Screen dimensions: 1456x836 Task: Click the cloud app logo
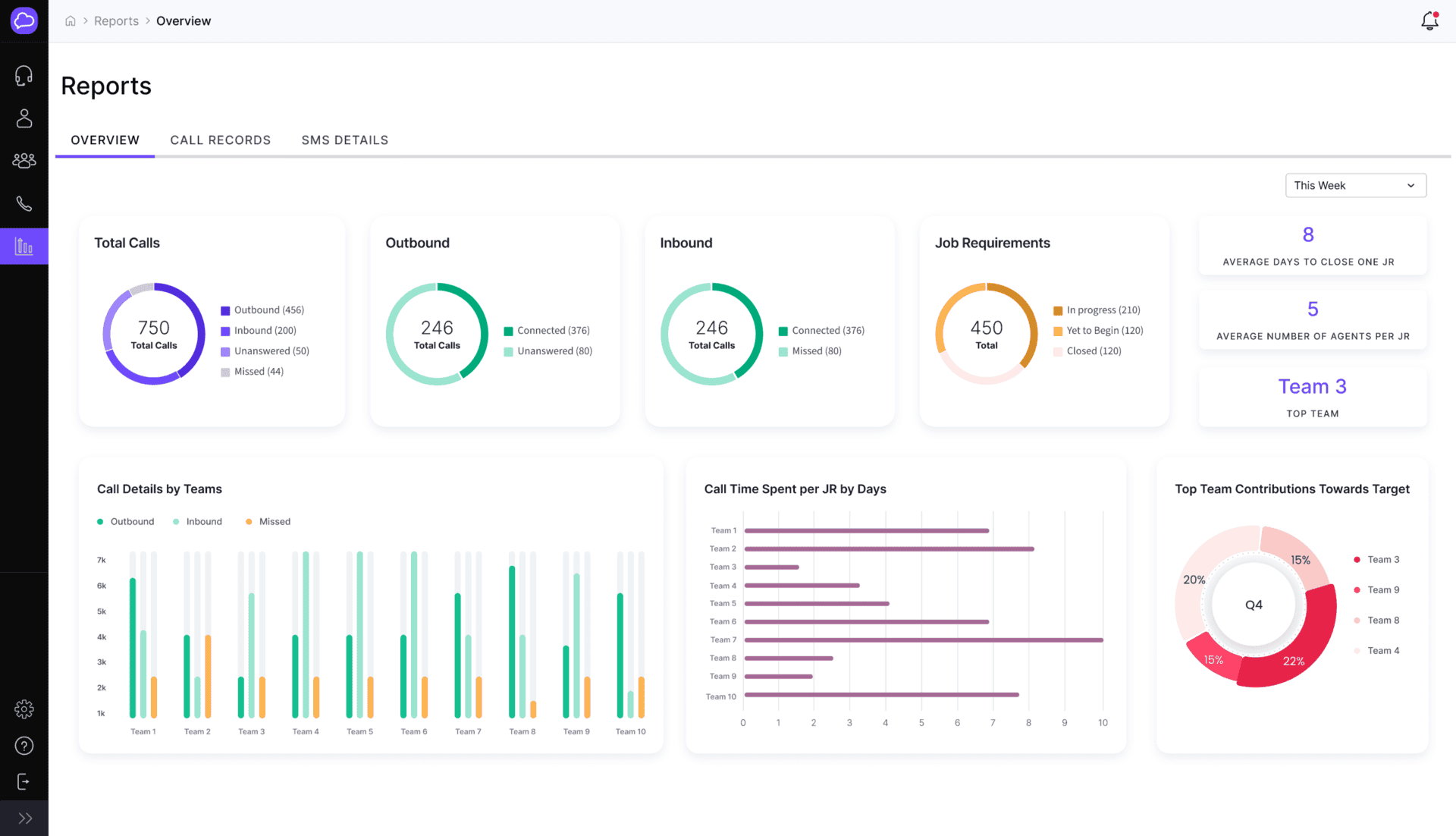coord(24,20)
